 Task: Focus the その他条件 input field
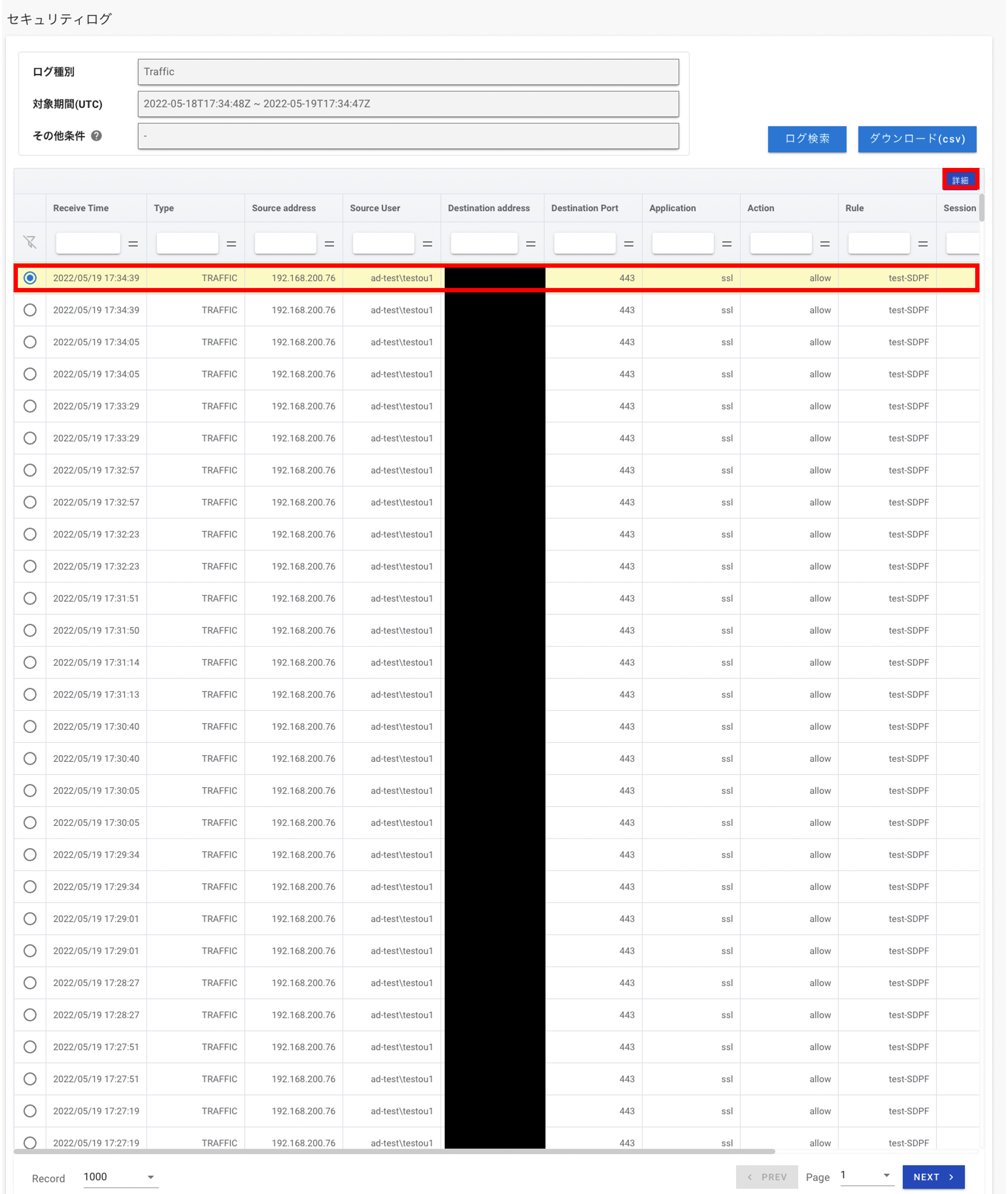[x=408, y=136]
